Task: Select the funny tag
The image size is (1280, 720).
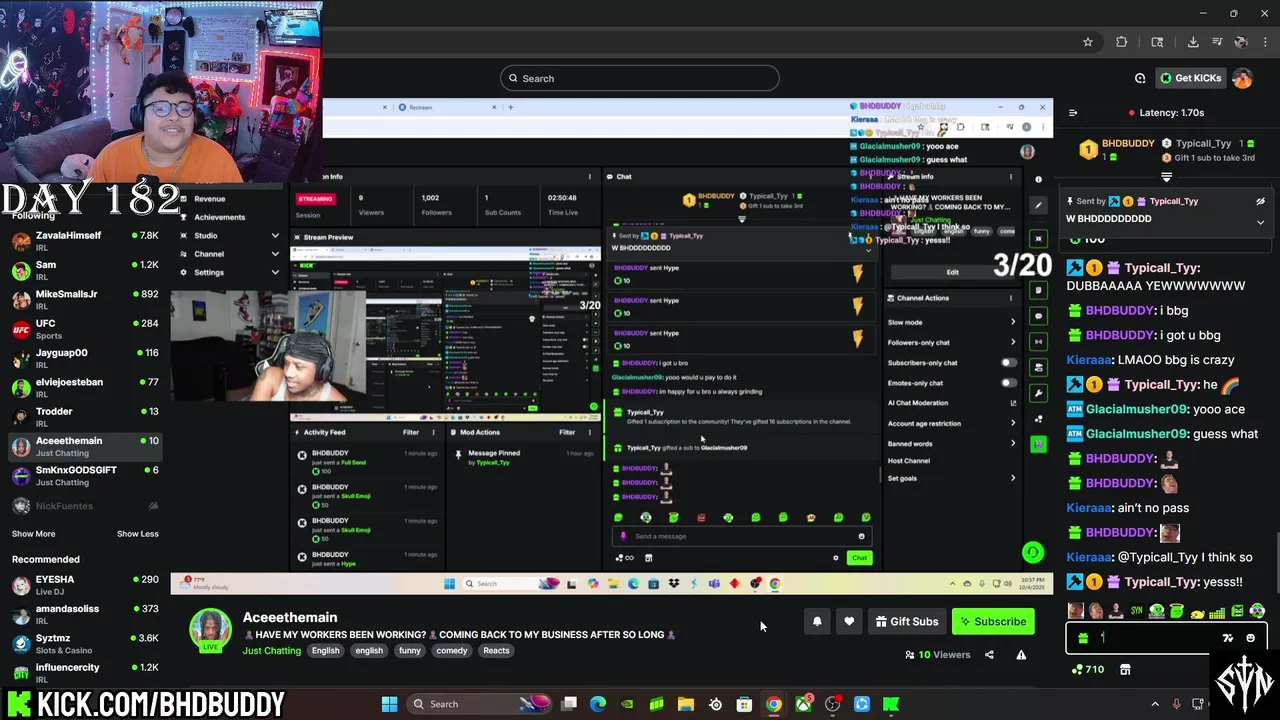Action: tap(410, 650)
